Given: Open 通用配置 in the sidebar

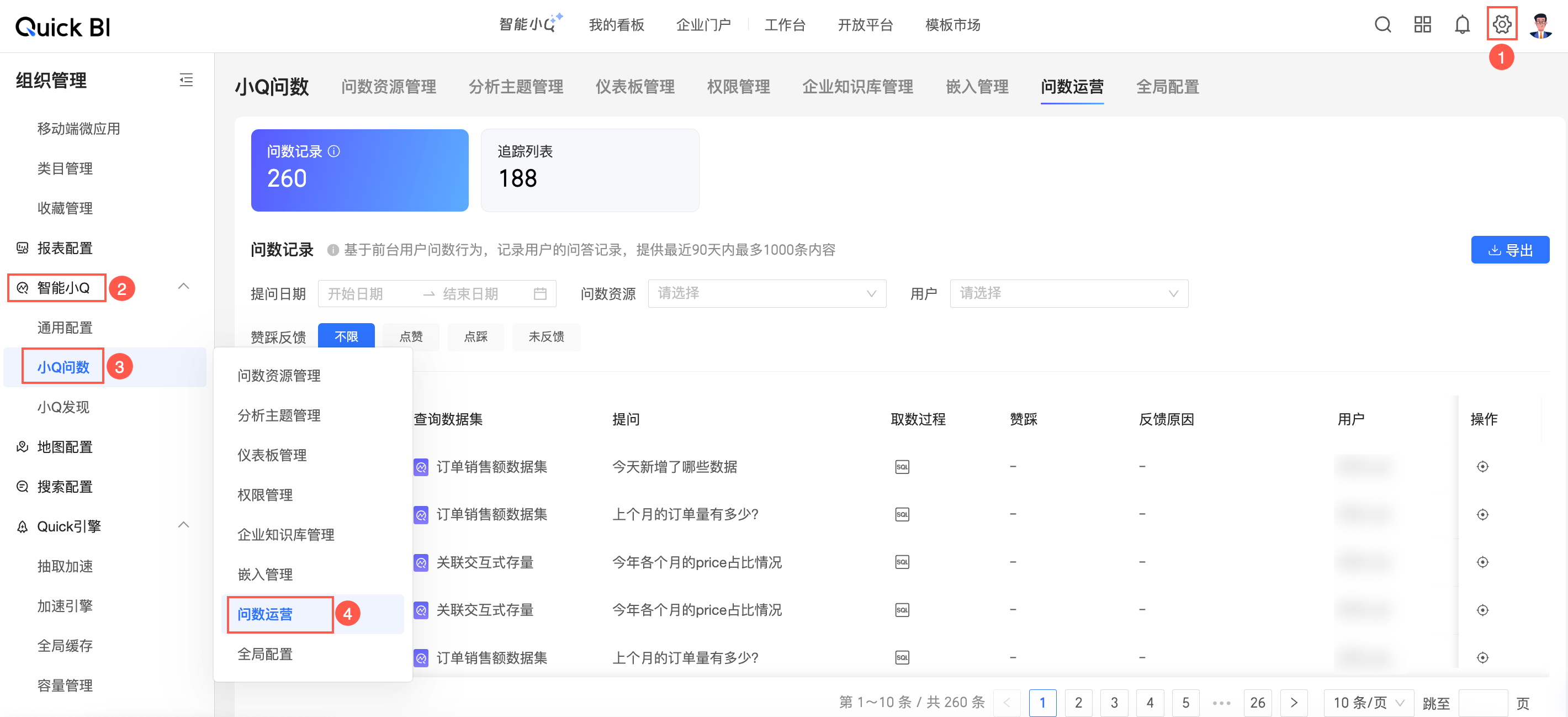Looking at the screenshot, I should [x=65, y=328].
